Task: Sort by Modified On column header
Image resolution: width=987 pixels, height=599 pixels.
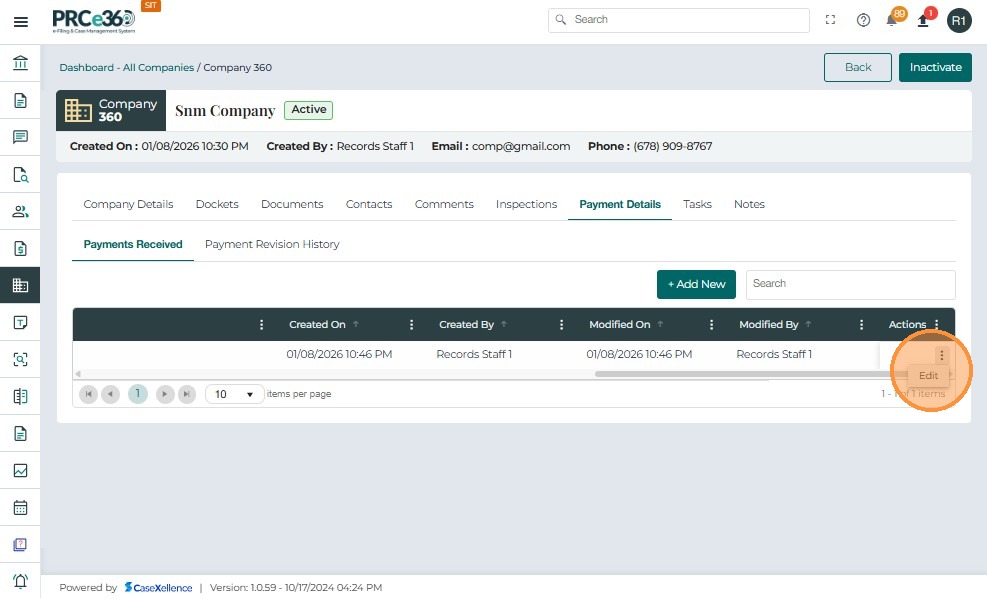Action: click(619, 325)
